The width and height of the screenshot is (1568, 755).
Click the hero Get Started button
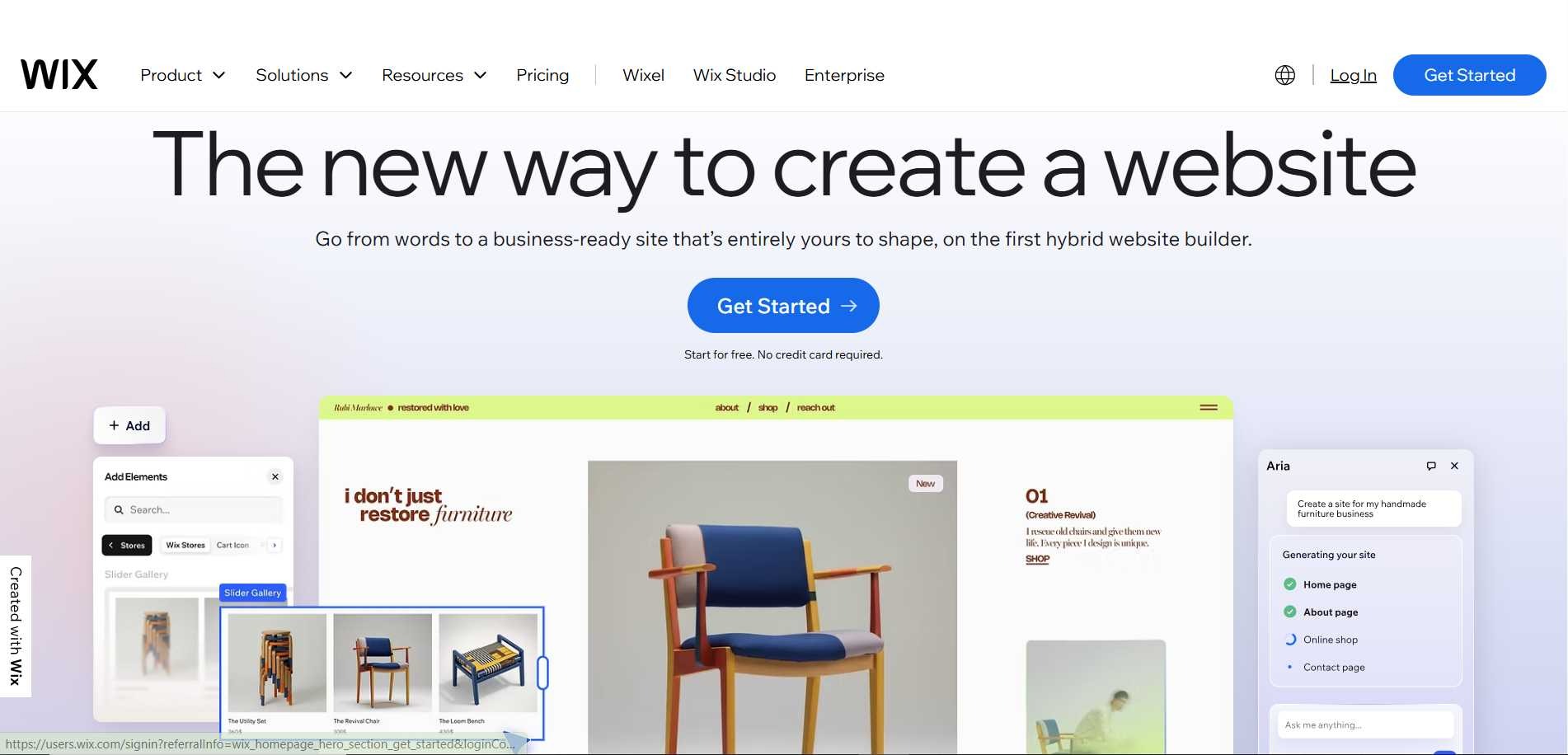pyautogui.click(x=783, y=306)
